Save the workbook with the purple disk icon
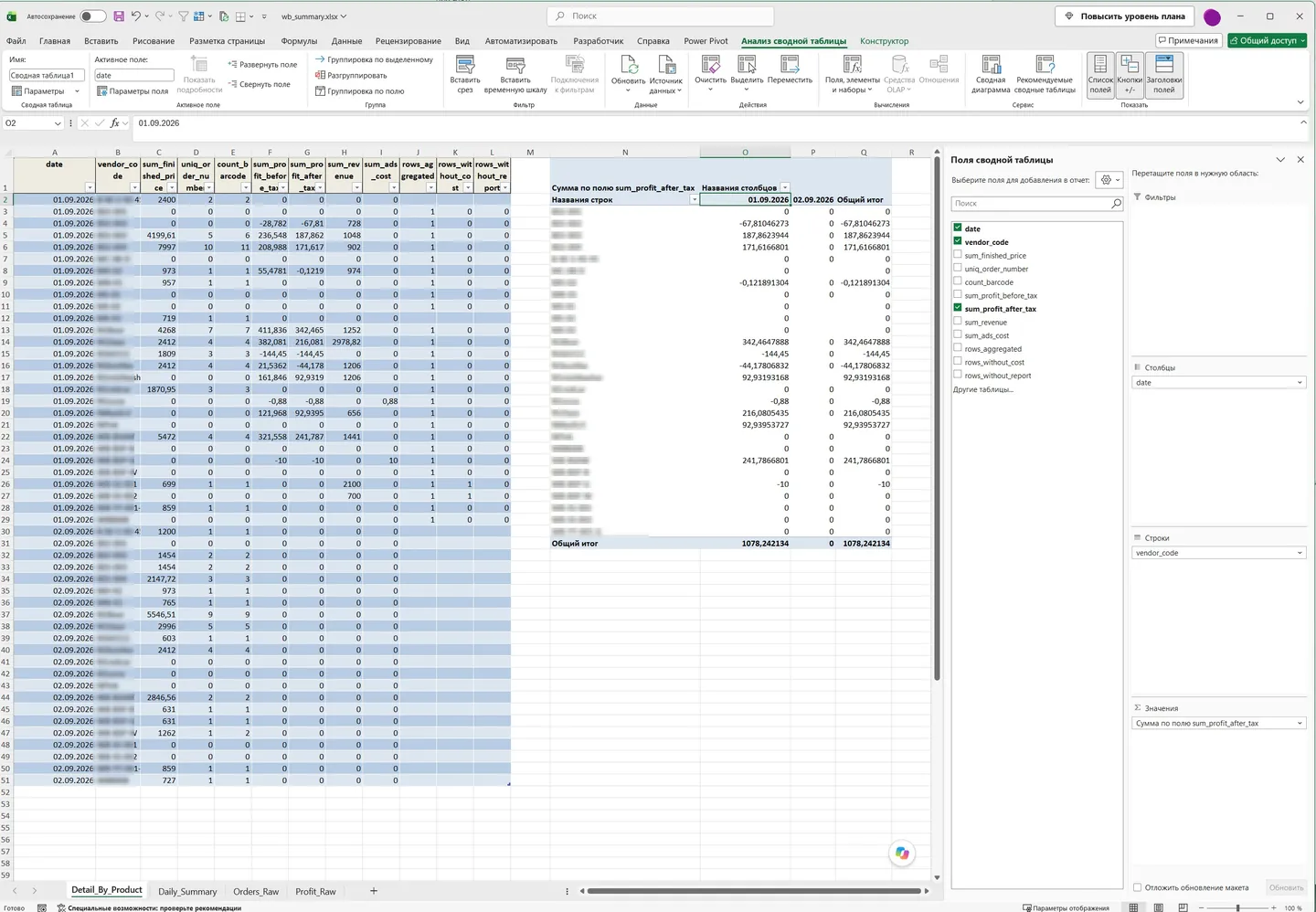1316x912 pixels. [119, 16]
